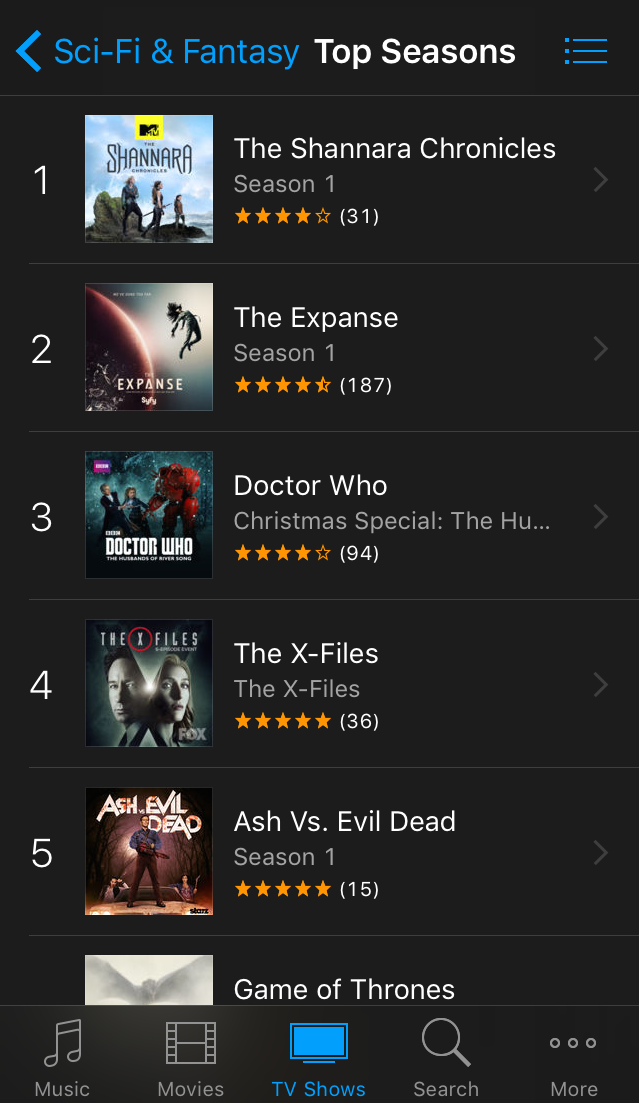Tap the Doctor Who cover artwork
This screenshot has width=639, height=1103.
(x=148, y=515)
